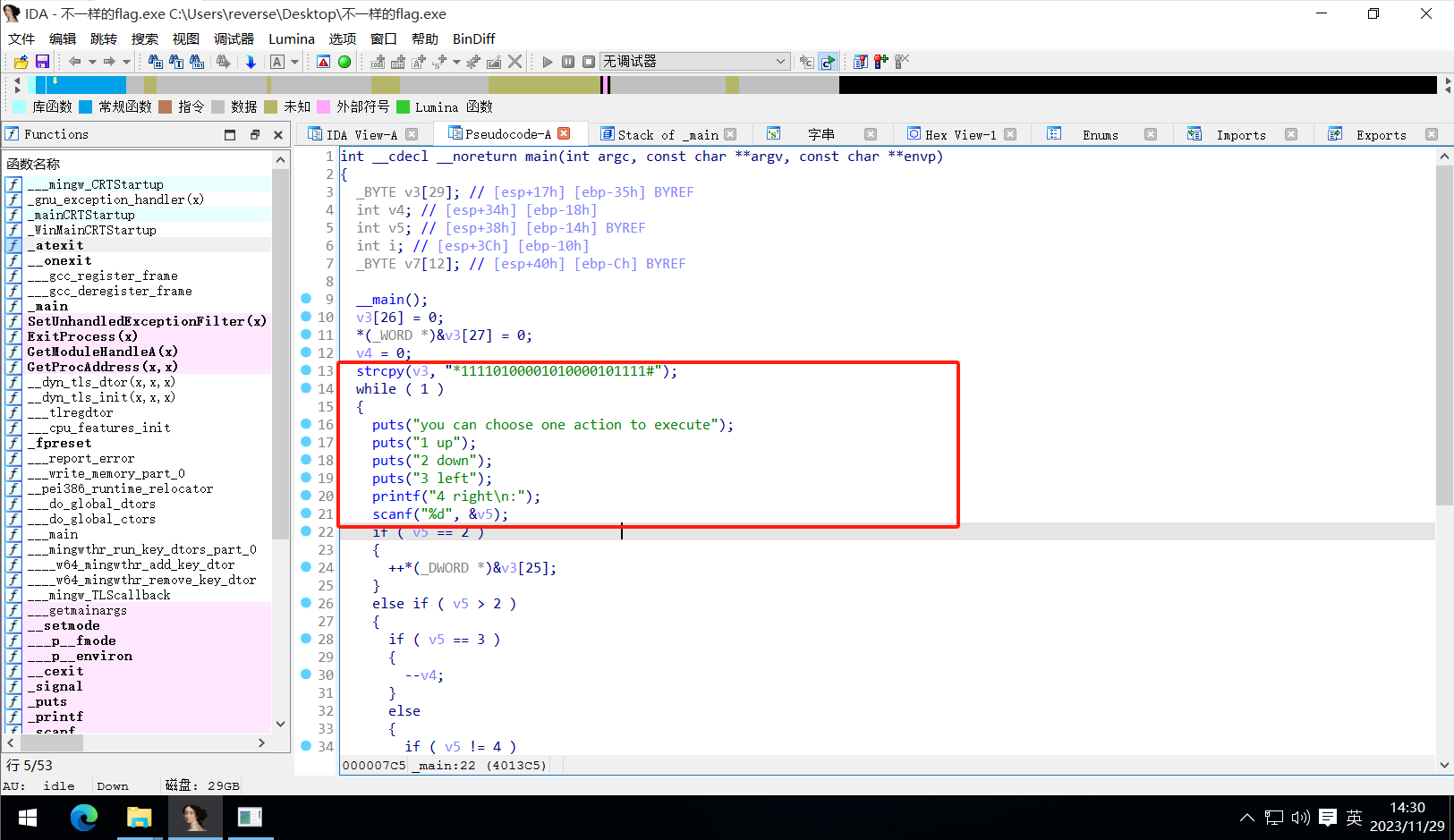Click the pseudocode view scroll down arrow

click(1444, 765)
